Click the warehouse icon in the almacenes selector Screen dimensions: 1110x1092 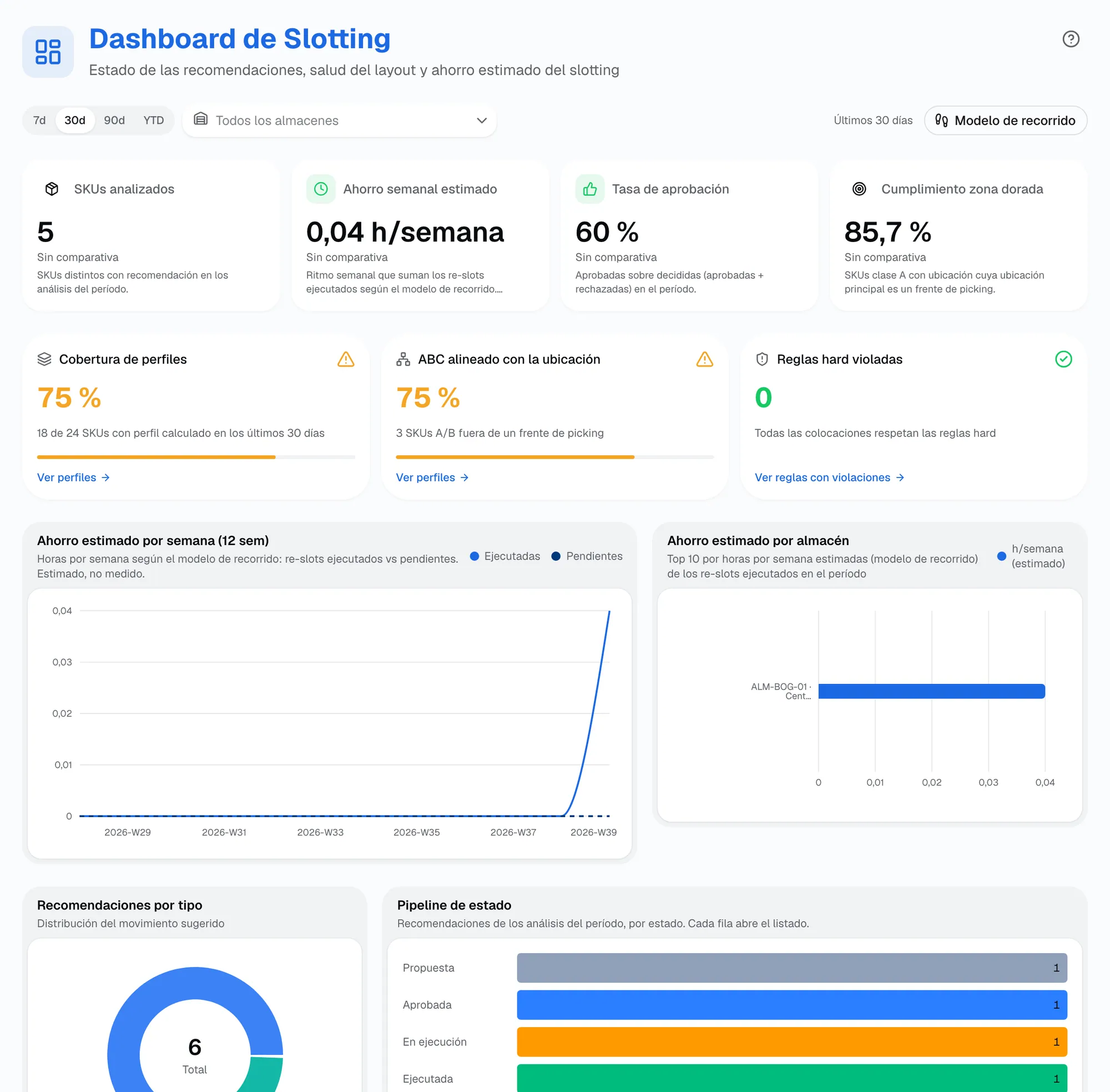[201, 119]
